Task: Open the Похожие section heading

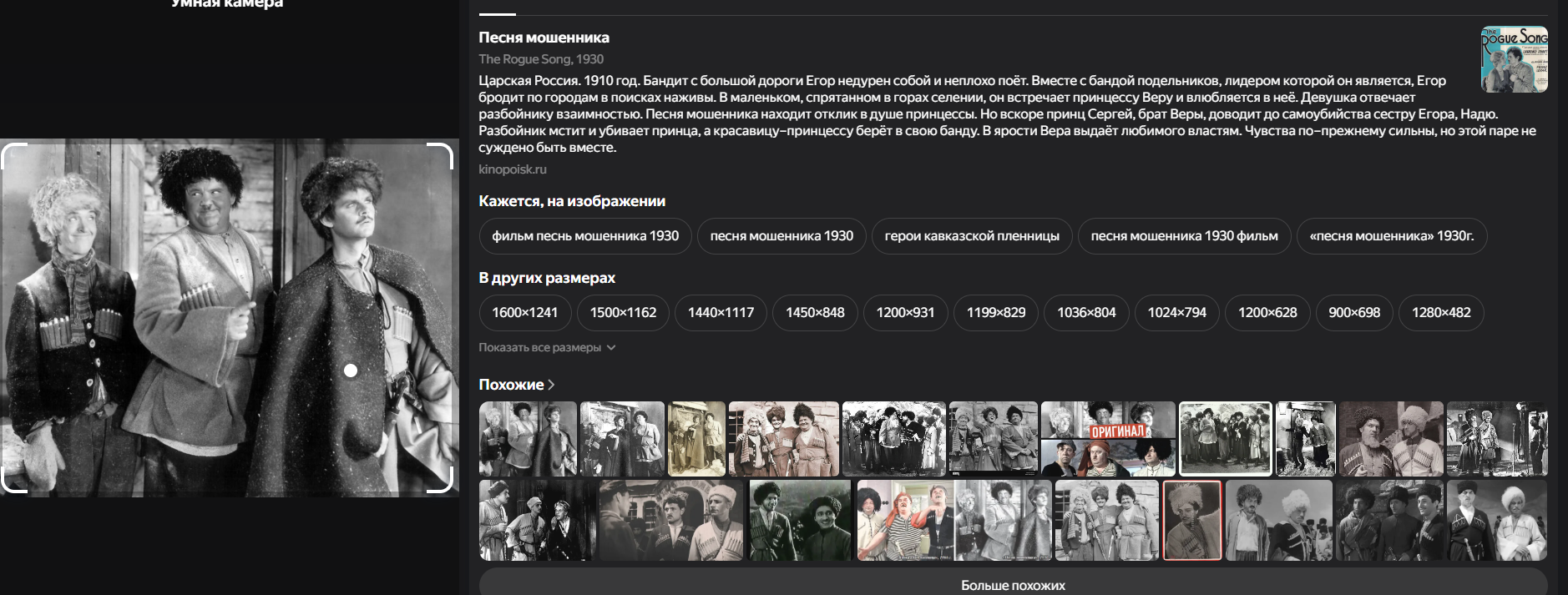Action: point(516,385)
